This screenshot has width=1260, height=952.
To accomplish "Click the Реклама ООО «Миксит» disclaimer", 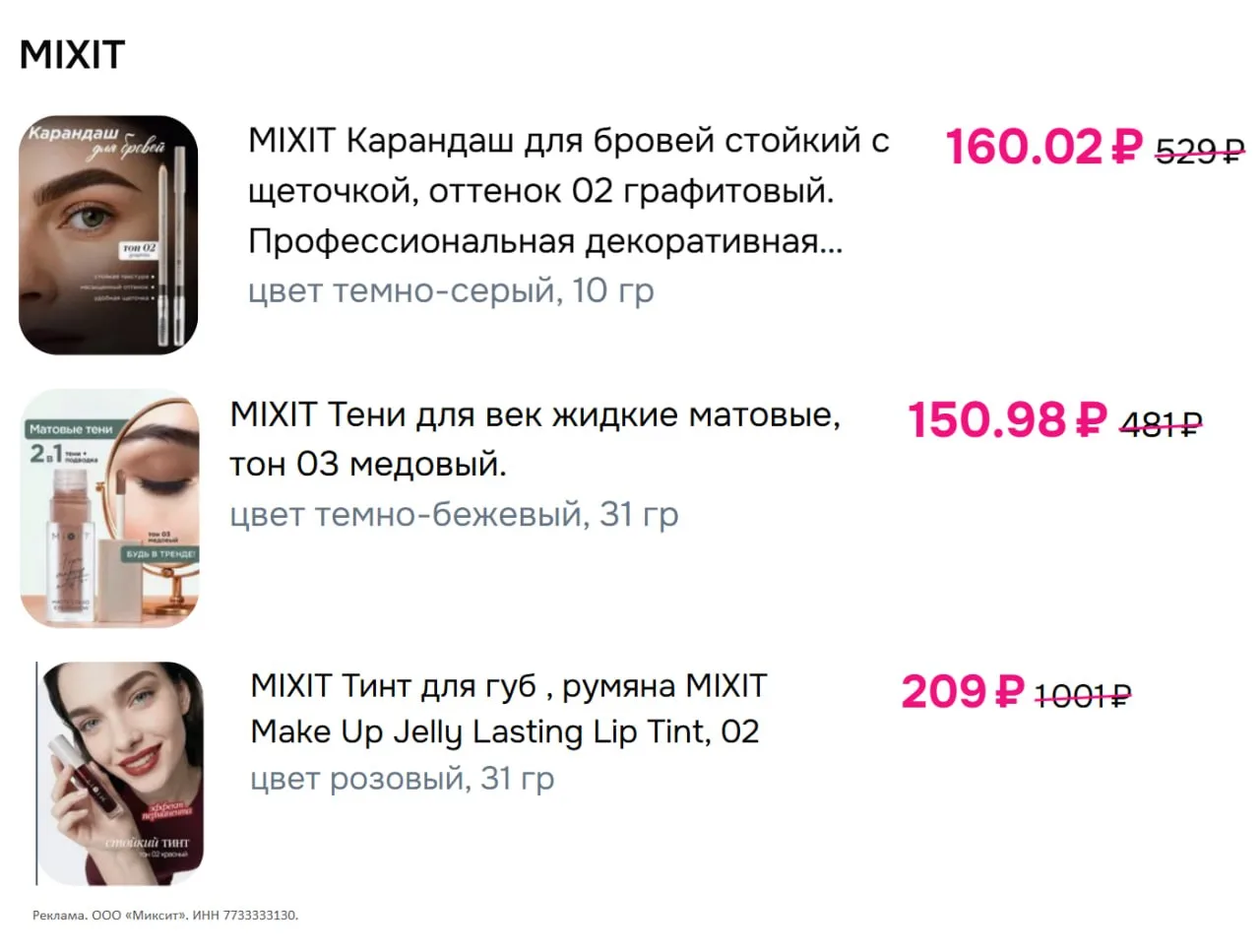I will [165, 916].
